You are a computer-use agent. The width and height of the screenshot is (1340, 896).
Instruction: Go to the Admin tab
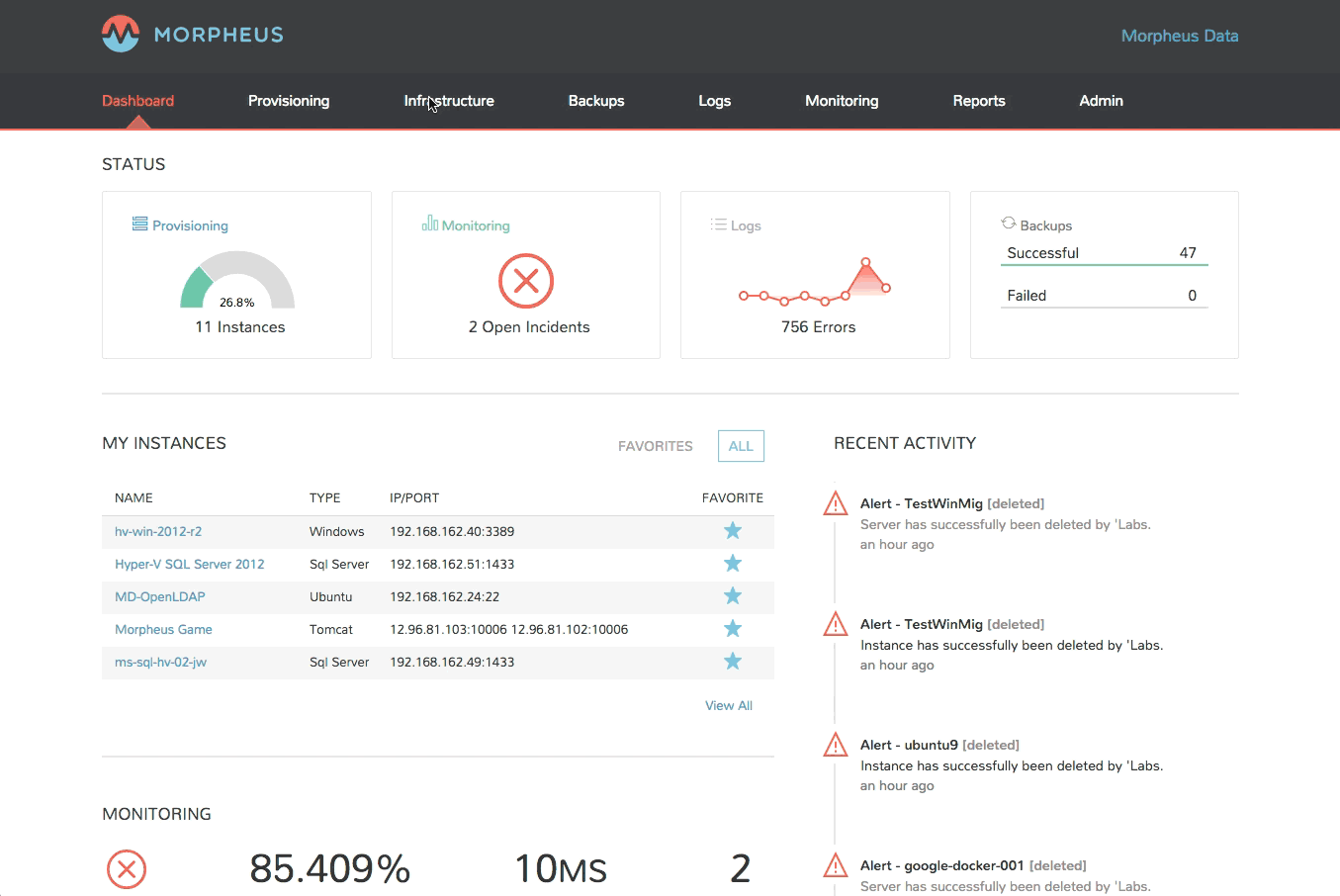coord(1101,101)
